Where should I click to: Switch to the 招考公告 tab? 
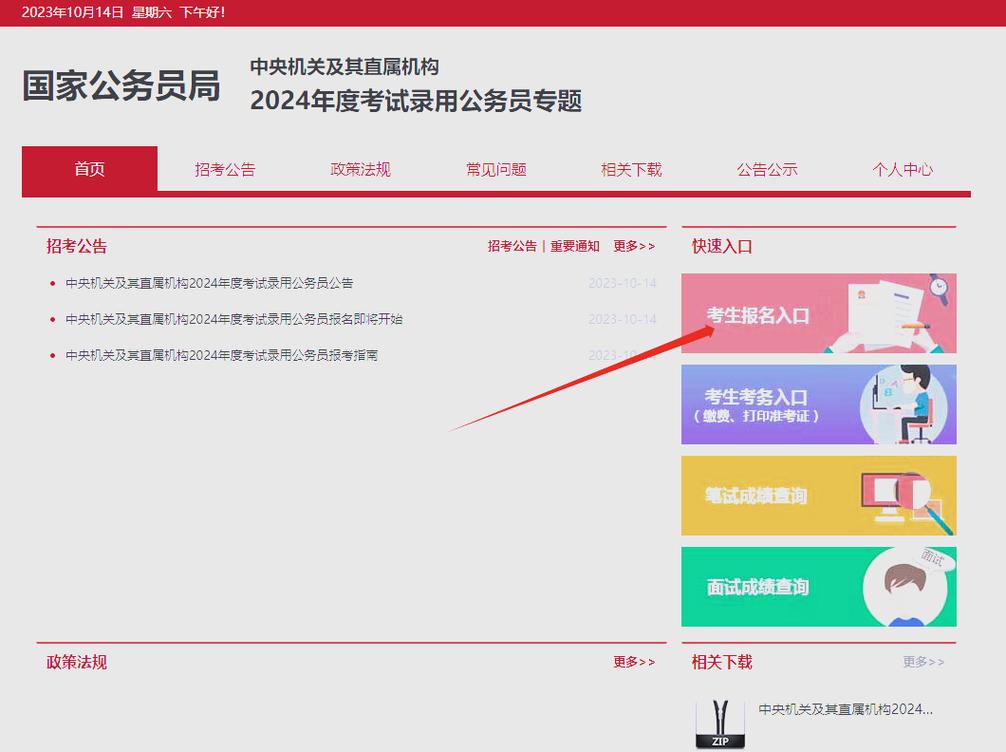pos(224,169)
